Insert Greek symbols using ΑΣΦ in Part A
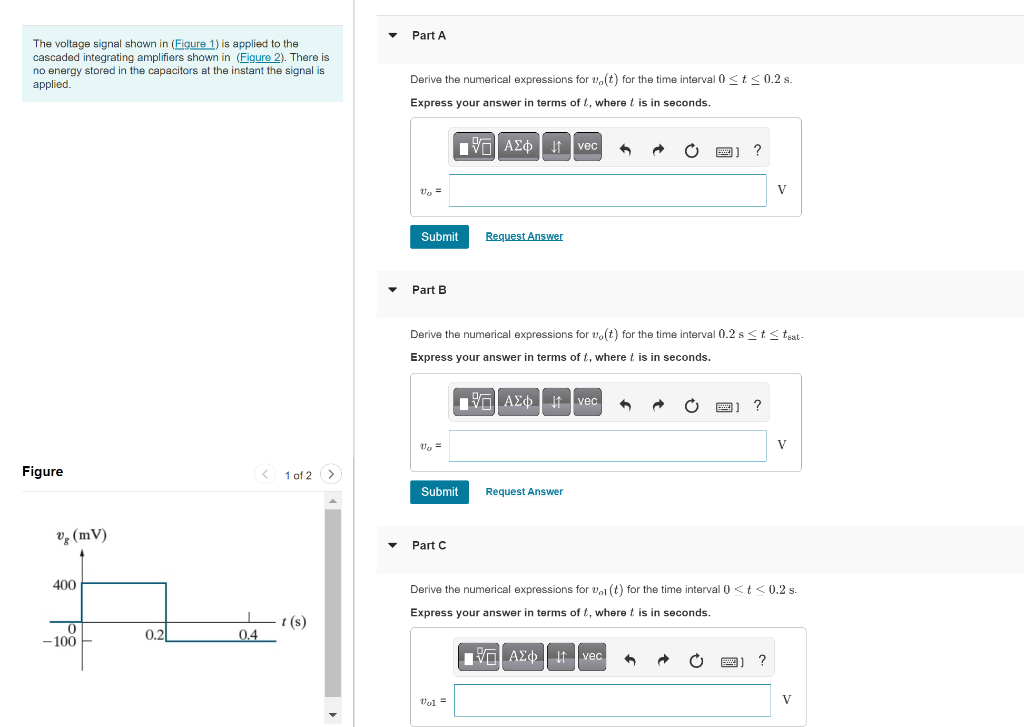 pyautogui.click(x=519, y=146)
